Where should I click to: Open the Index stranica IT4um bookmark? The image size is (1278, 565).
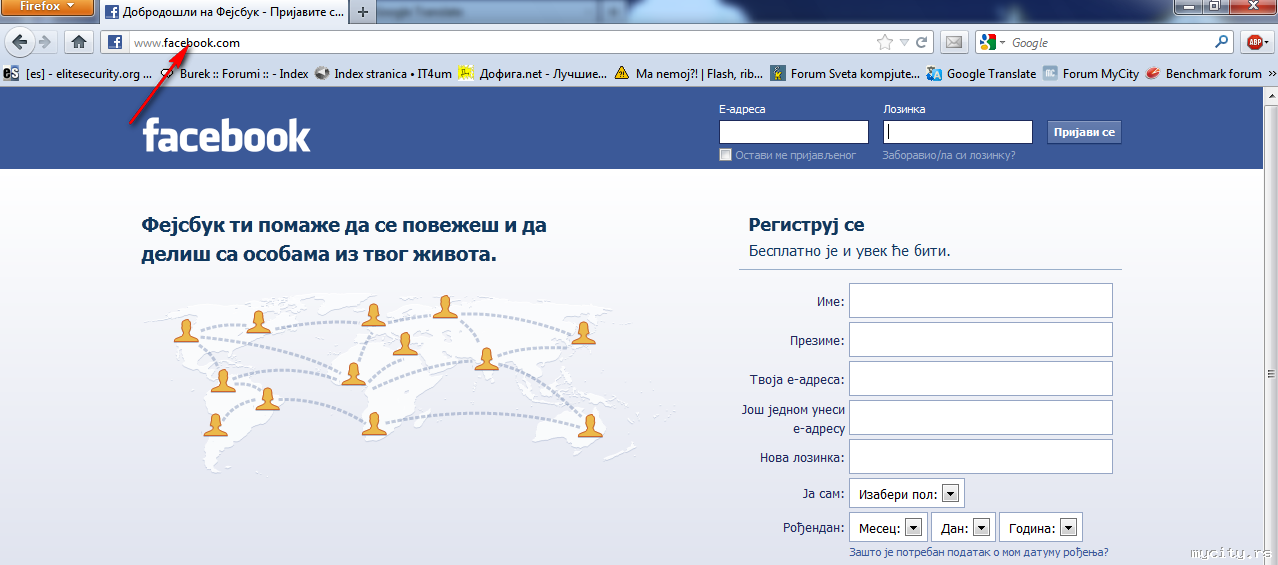click(382, 73)
